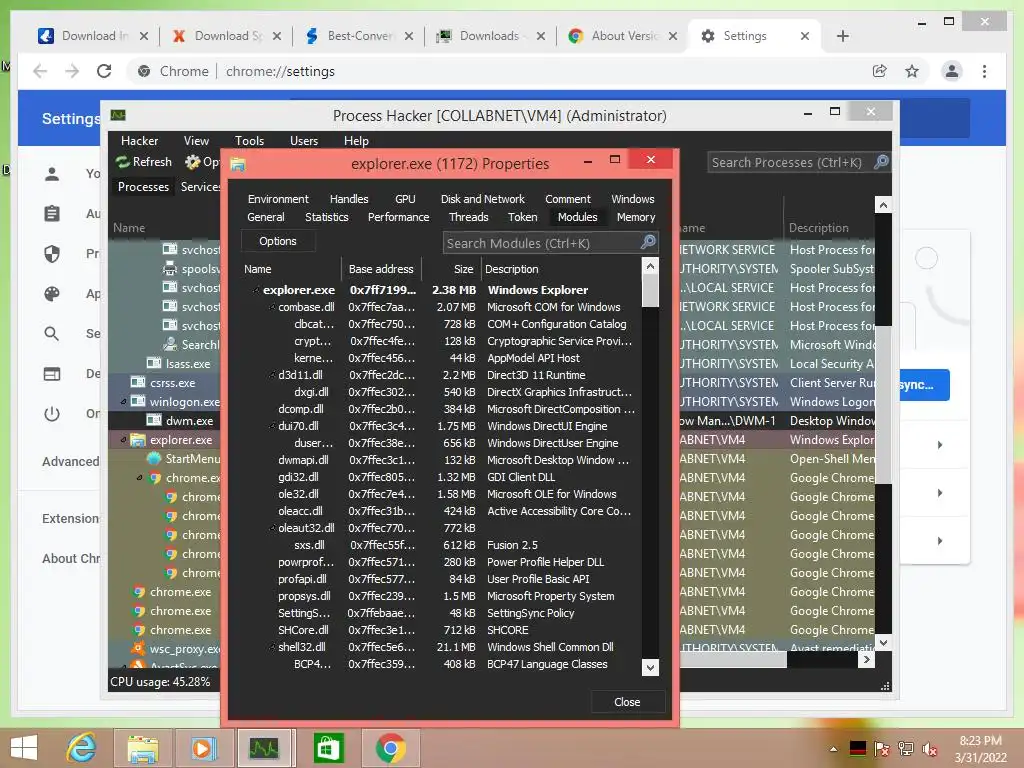Switch to the Threads tab

pos(468,217)
